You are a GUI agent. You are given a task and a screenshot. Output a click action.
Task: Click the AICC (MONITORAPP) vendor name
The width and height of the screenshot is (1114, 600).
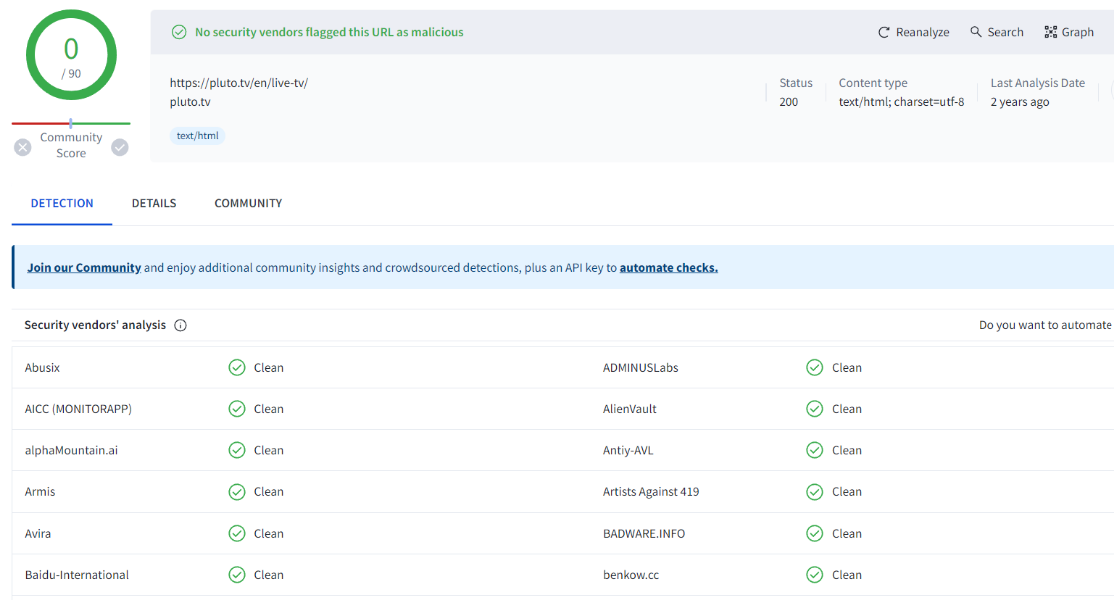[x=78, y=409]
